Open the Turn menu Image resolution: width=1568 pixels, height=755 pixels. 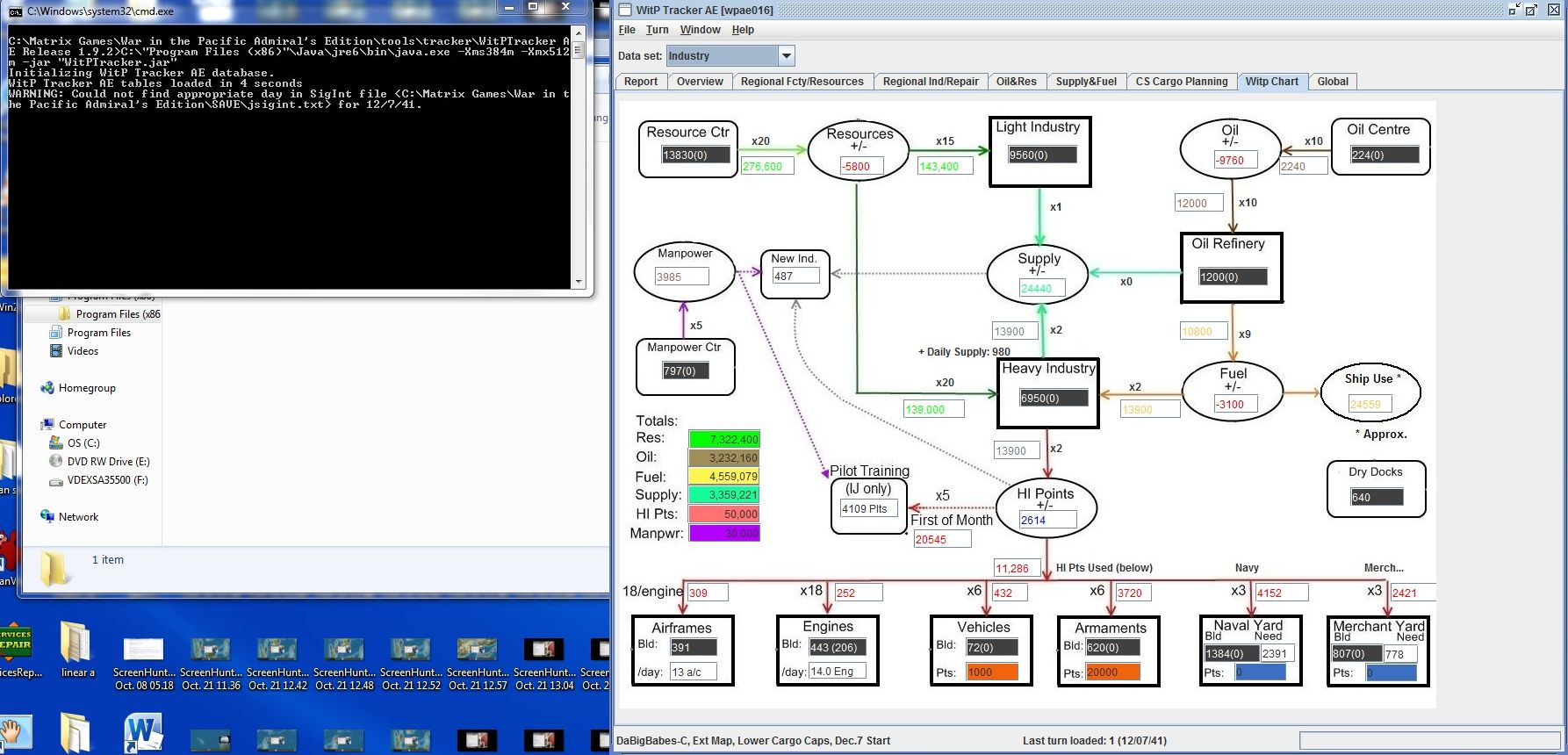(x=657, y=30)
